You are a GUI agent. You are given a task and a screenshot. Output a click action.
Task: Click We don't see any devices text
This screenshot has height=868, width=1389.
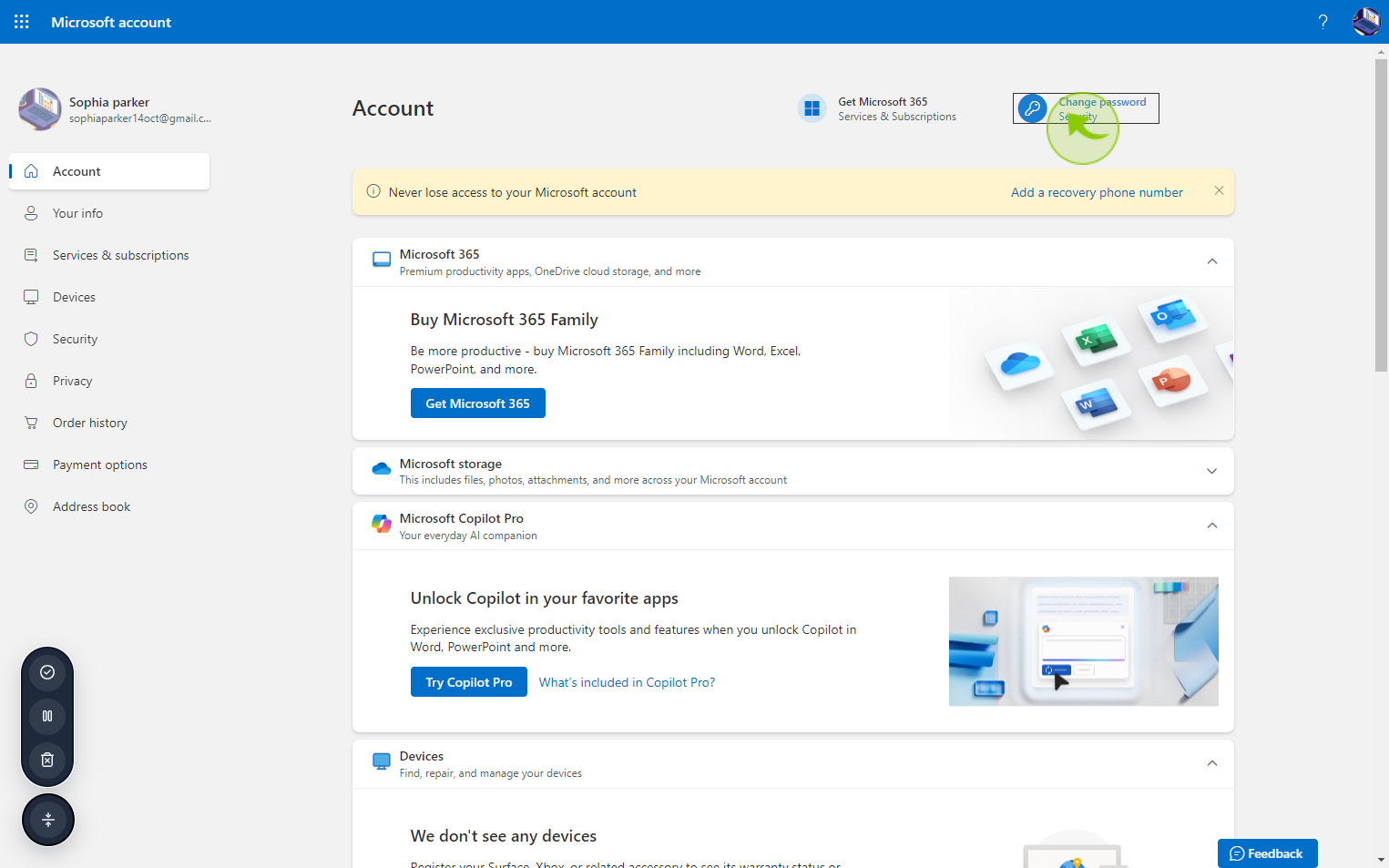point(504,836)
